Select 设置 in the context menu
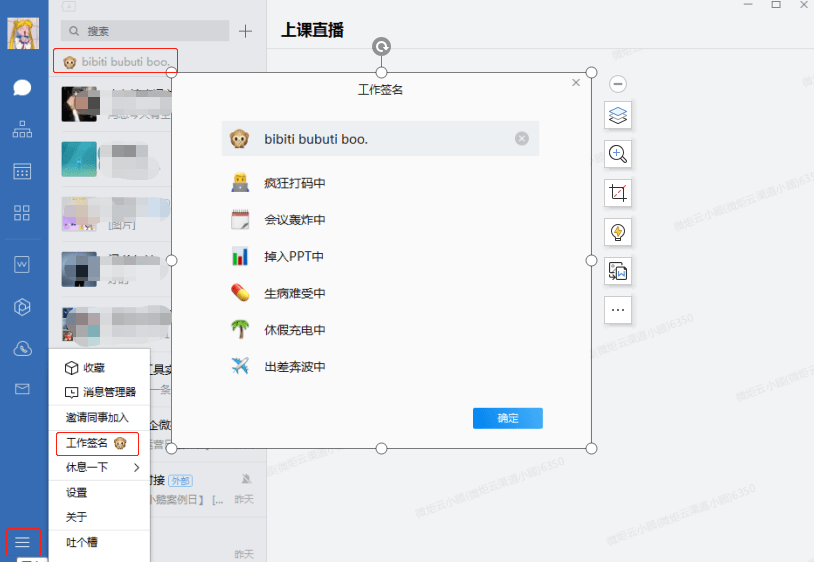The height and width of the screenshot is (564, 814). [x=77, y=492]
